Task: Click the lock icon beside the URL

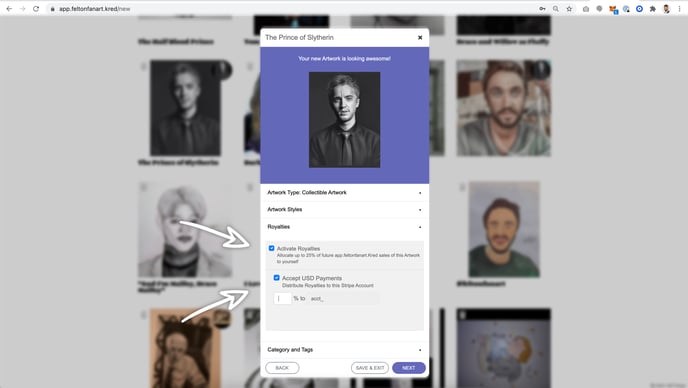Action: (x=53, y=9)
